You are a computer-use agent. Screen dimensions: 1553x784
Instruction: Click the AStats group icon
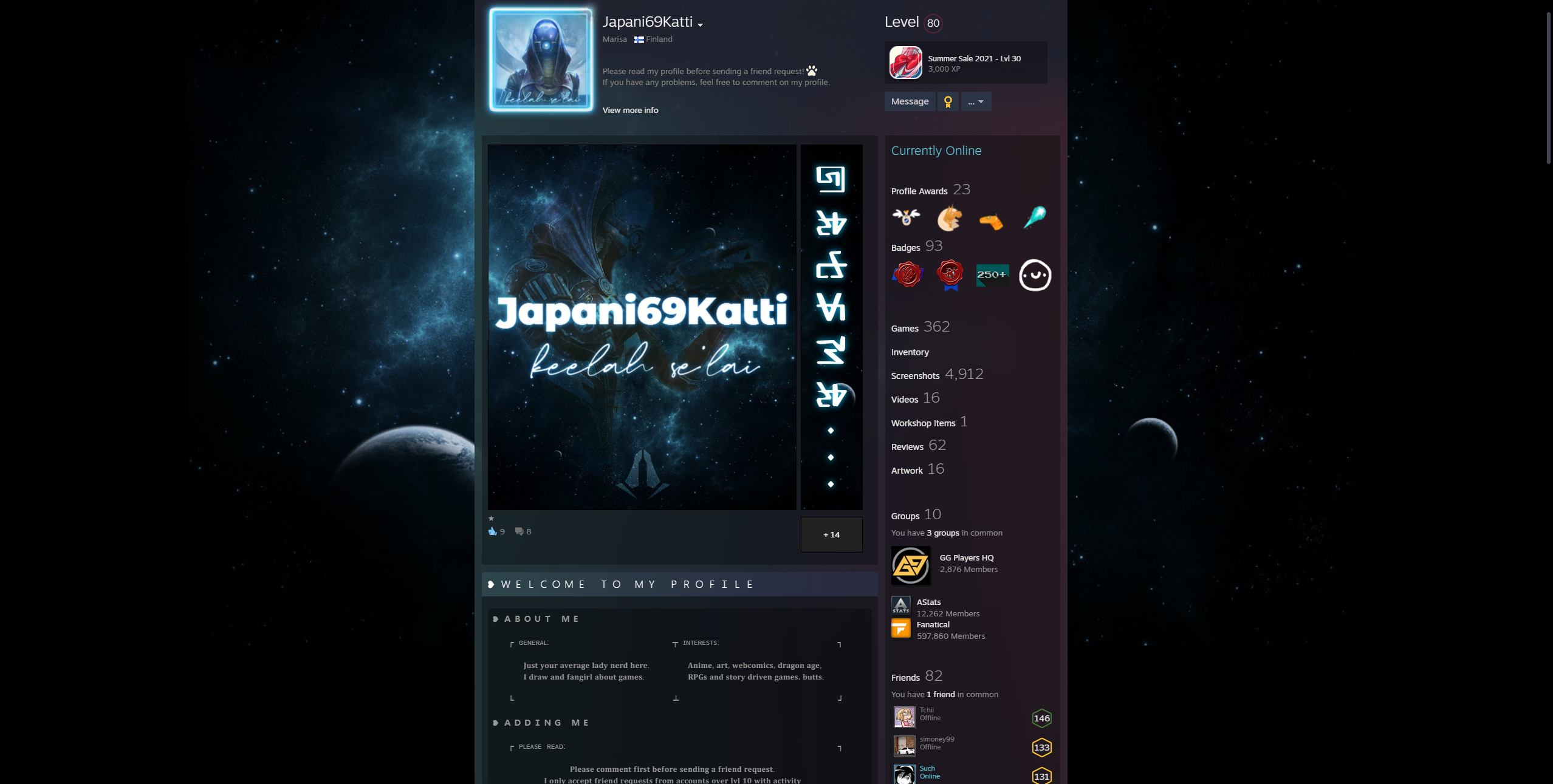(900, 605)
